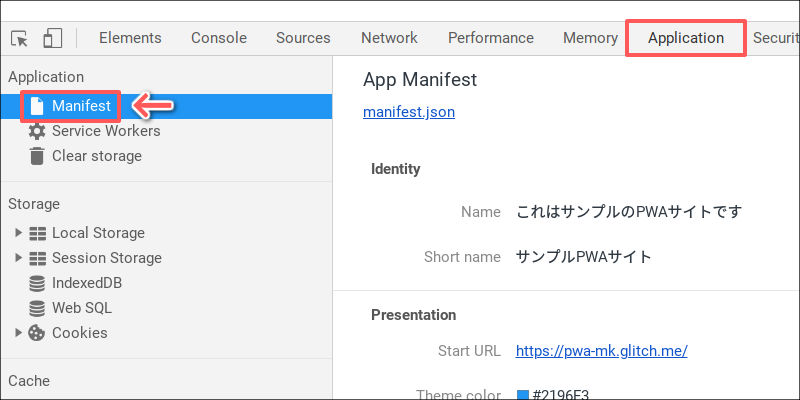Switch to the Elements tab
Viewport: 800px width, 400px height.
pyautogui.click(x=130, y=38)
